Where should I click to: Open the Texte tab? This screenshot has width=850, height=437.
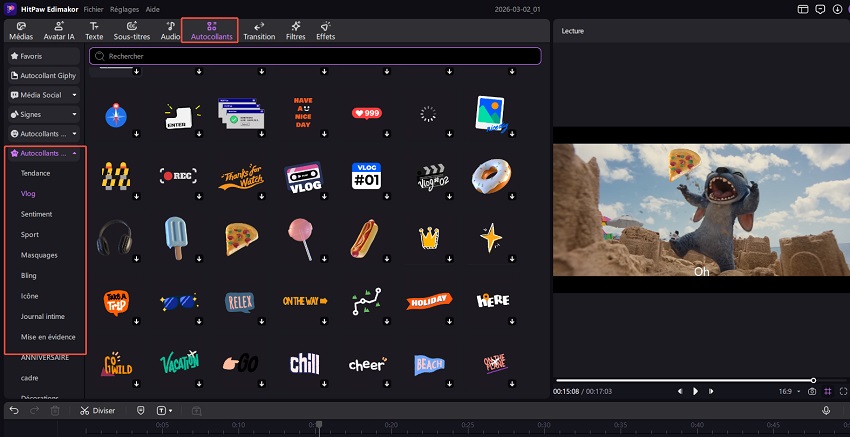(x=94, y=31)
